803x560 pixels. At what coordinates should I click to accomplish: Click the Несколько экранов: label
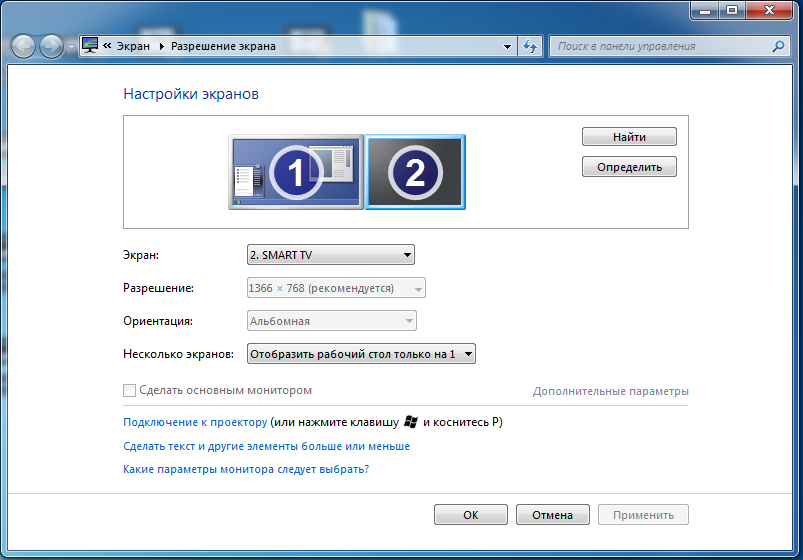[x=178, y=354]
